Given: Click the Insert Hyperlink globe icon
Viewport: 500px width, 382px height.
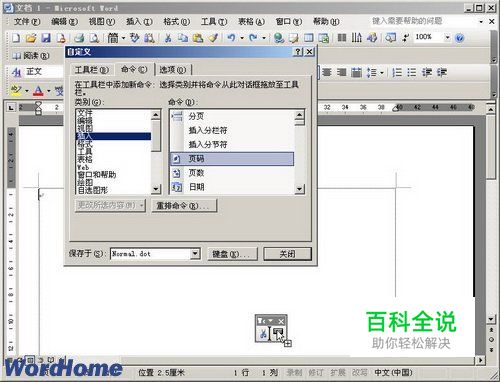Looking at the screenshot, I should (279, 38).
